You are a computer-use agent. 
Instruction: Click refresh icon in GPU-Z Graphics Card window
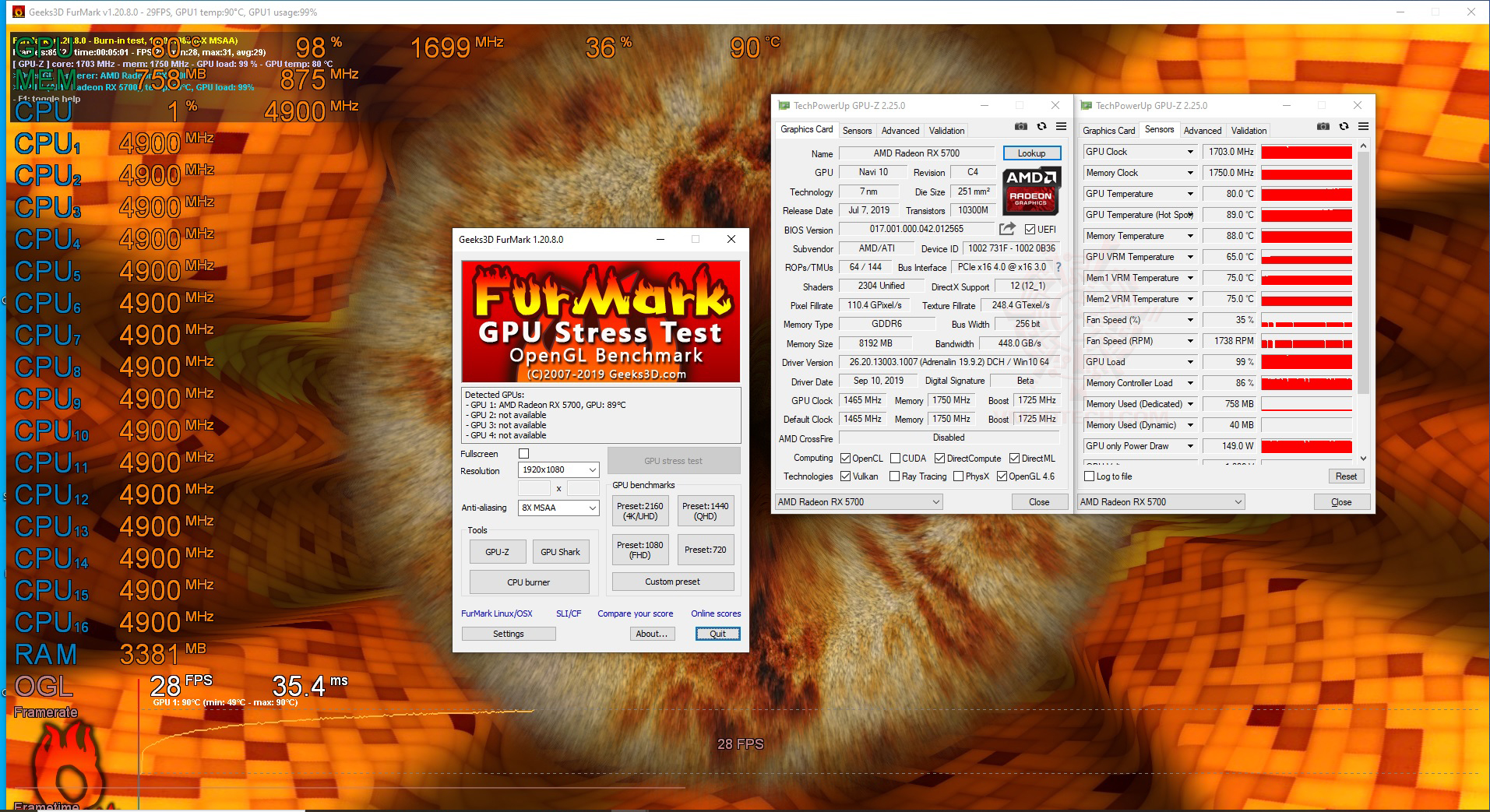1041,127
